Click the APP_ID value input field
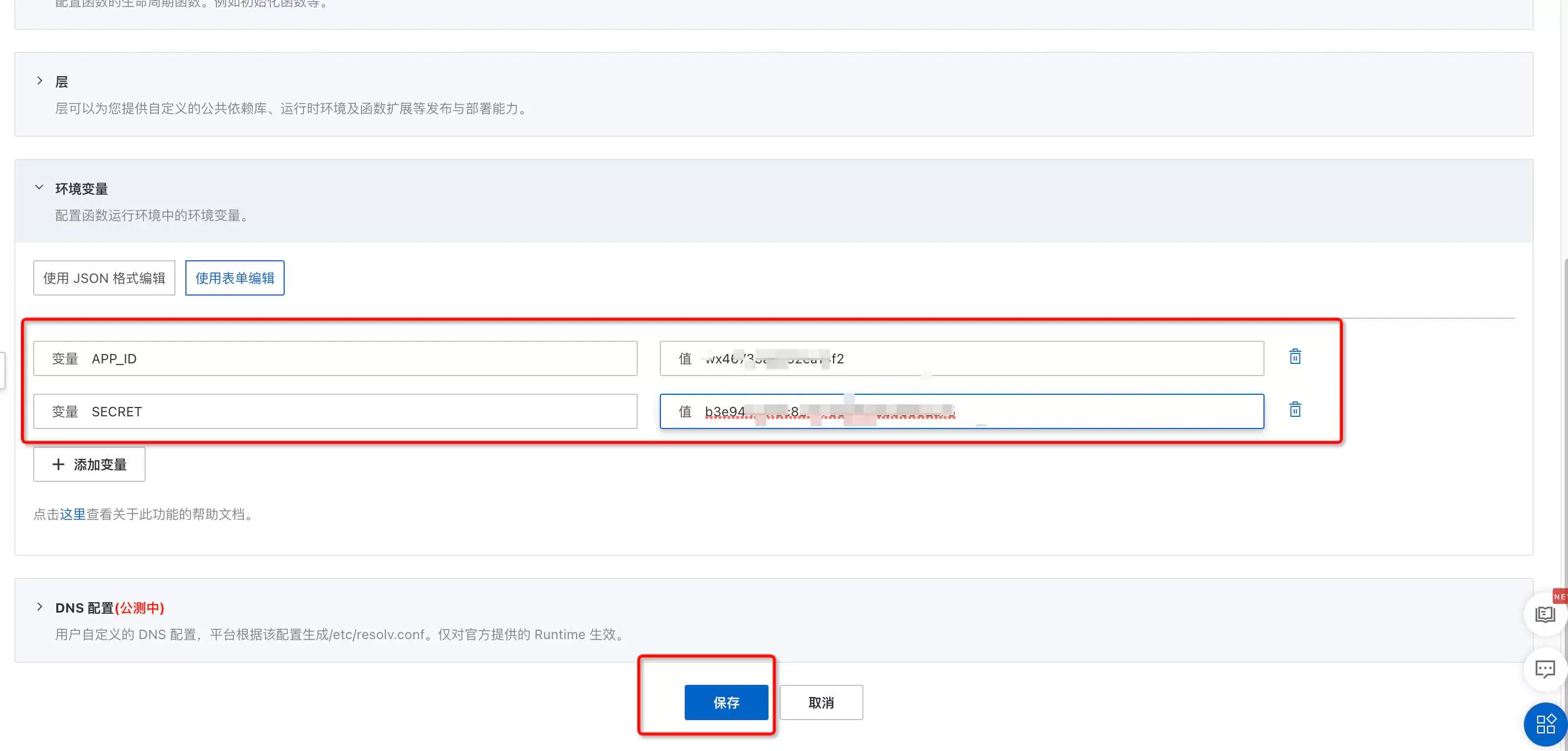Screen dimensions: 1568x751 click(962, 358)
